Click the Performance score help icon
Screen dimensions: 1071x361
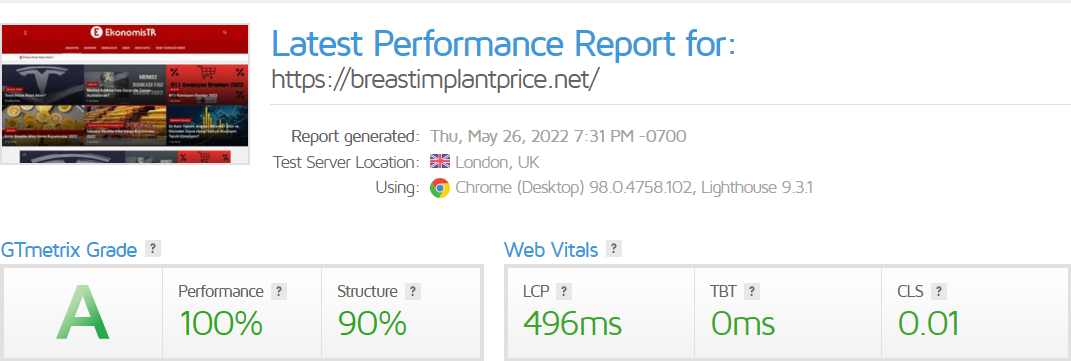point(279,292)
